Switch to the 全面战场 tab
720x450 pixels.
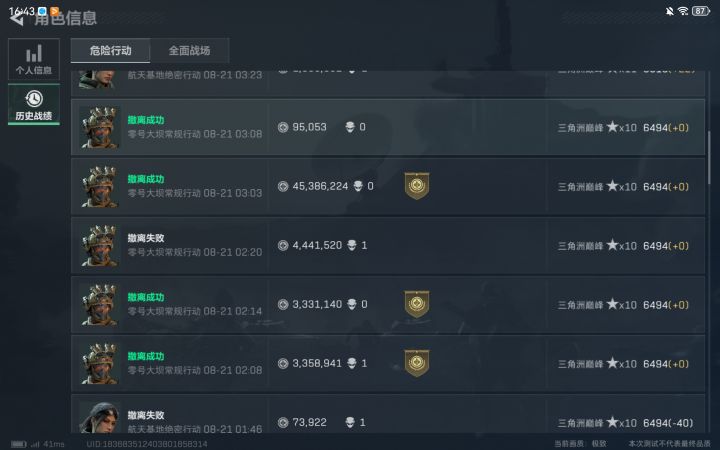(x=190, y=51)
